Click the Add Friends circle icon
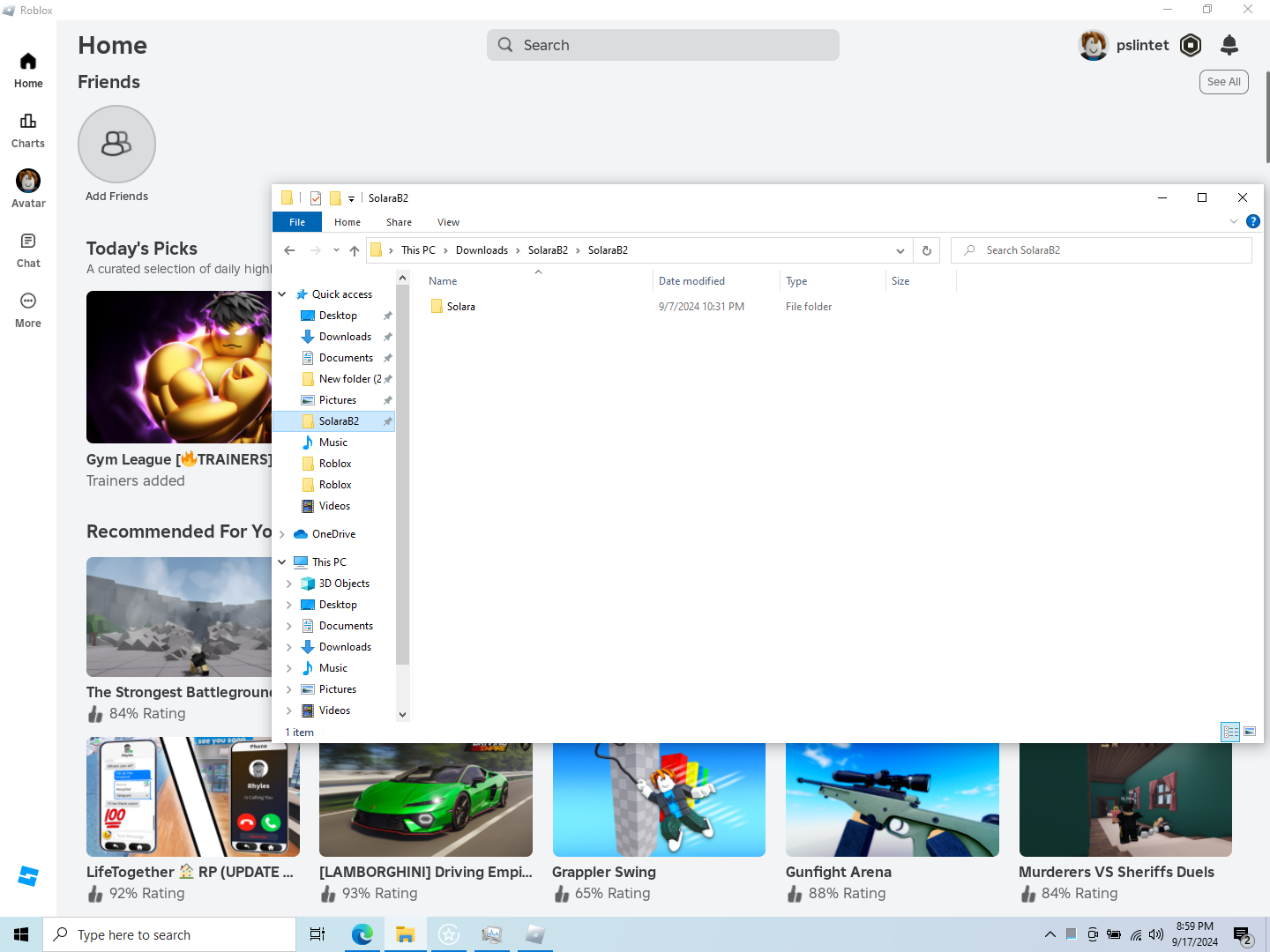 tap(116, 144)
